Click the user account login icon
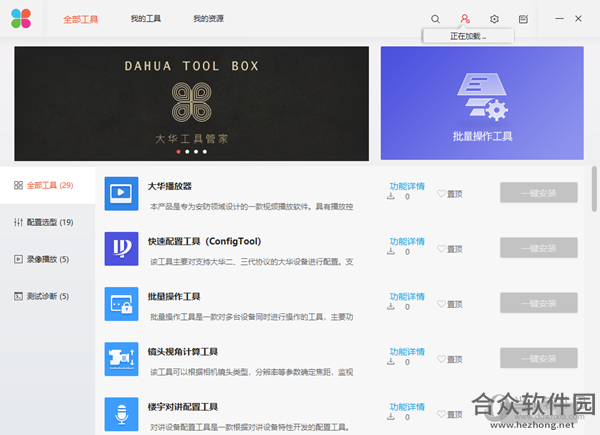 (465, 19)
